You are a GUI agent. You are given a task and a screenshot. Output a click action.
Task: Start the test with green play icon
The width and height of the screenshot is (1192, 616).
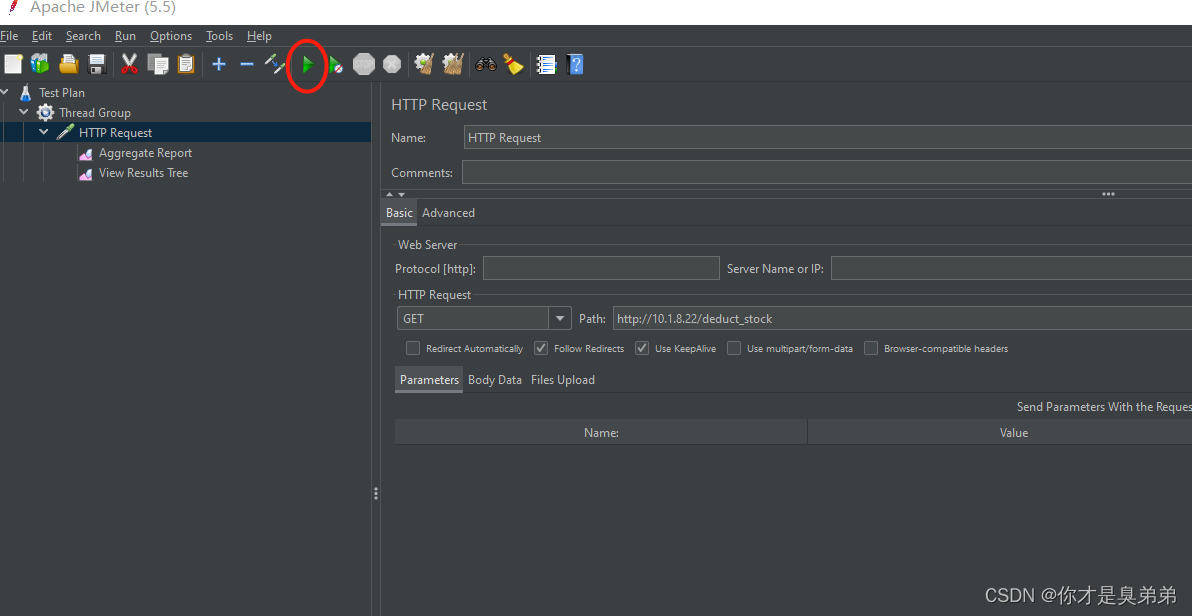(x=308, y=65)
